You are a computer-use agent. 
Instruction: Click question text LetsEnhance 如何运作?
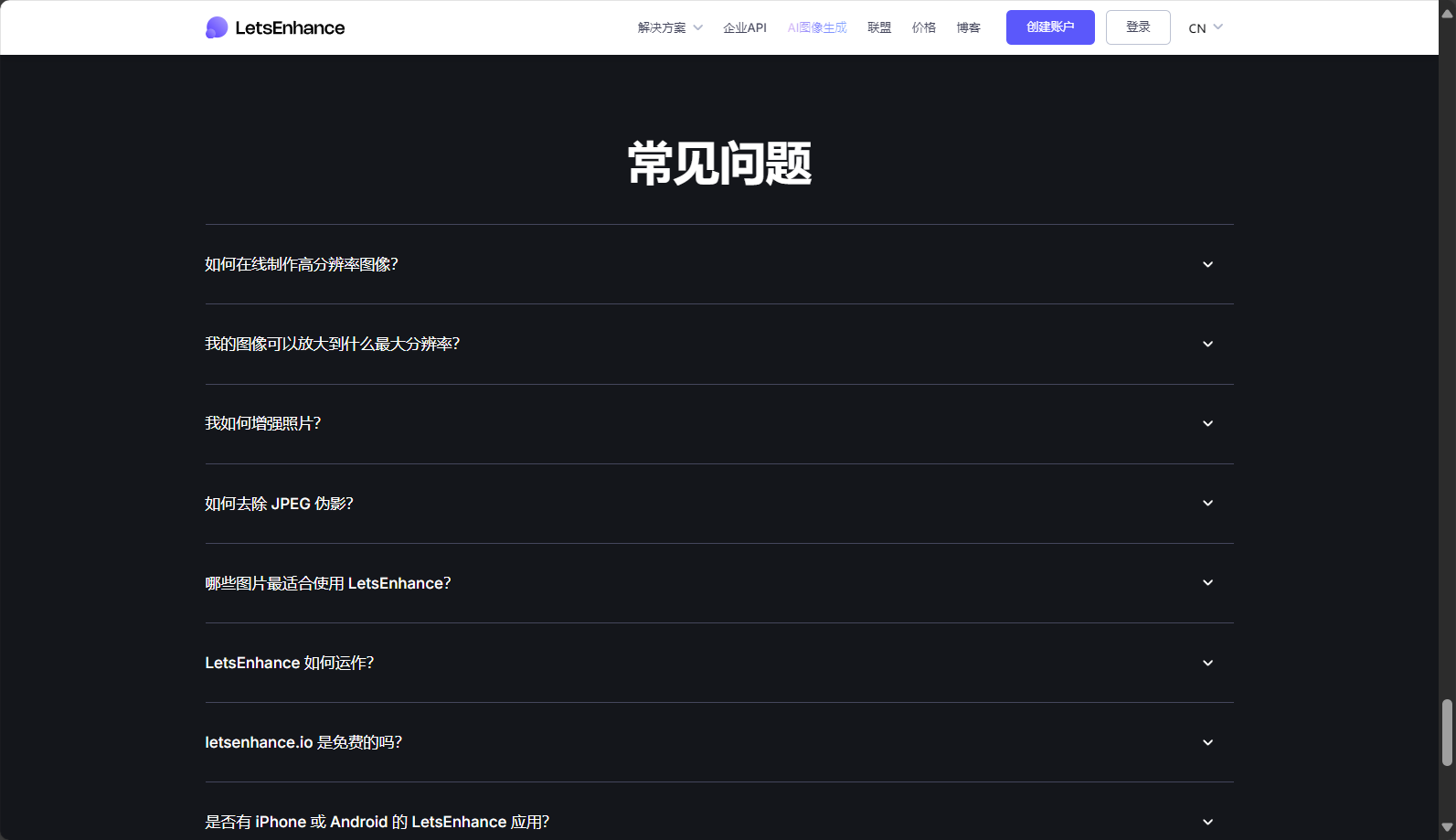click(x=290, y=663)
